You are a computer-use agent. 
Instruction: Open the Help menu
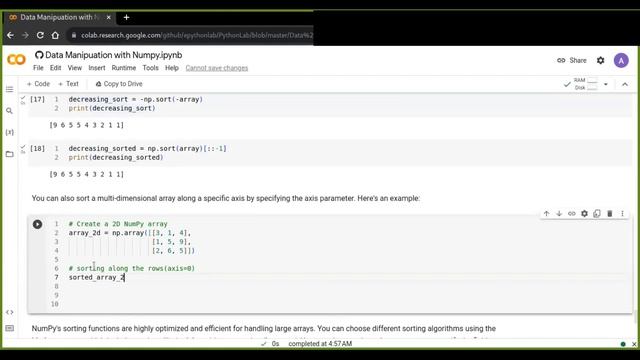pyautogui.click(x=172, y=68)
